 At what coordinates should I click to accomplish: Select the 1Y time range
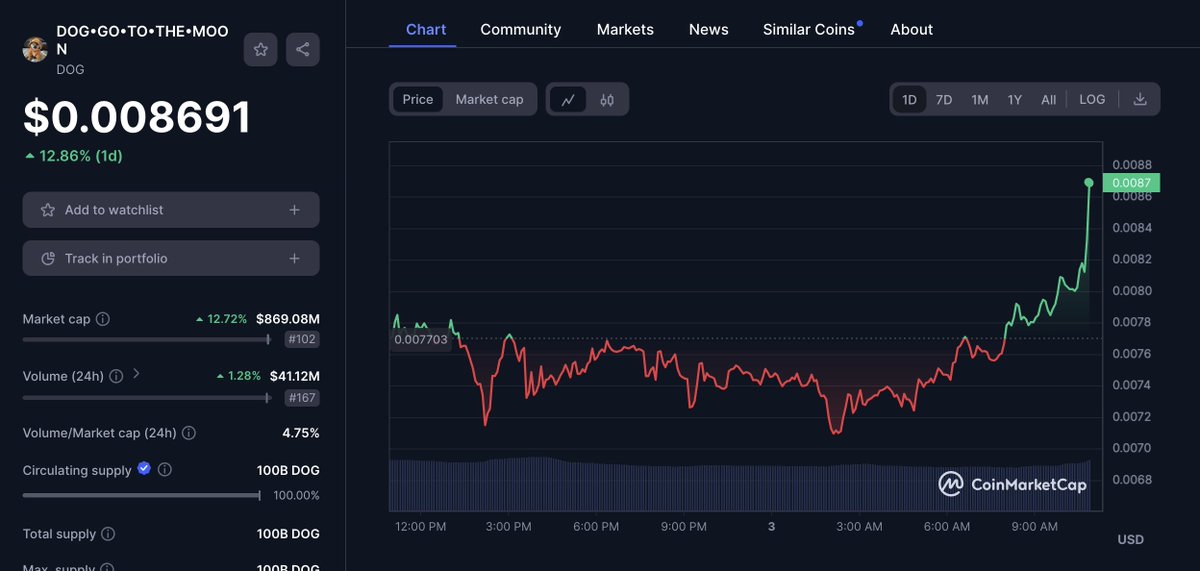[1015, 99]
